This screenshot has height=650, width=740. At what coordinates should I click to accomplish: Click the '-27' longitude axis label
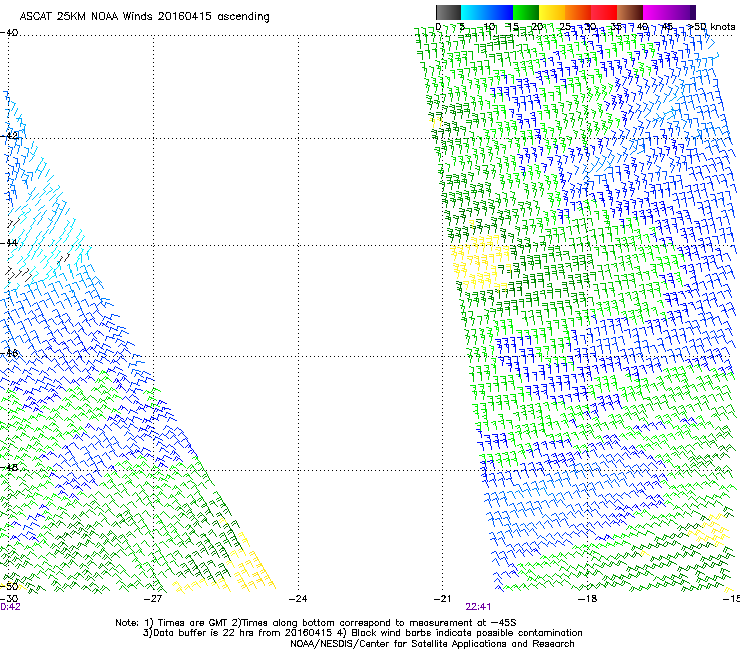click(x=153, y=599)
